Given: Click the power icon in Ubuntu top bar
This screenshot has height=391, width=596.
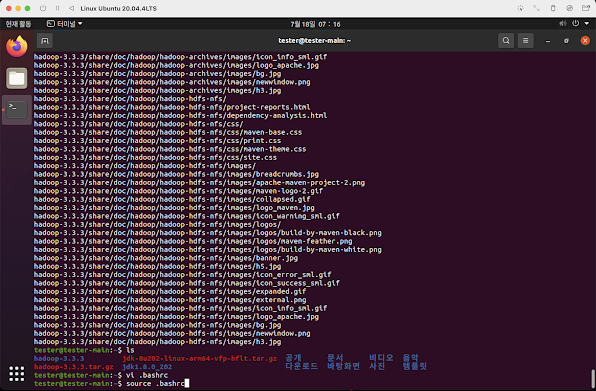Looking at the screenshot, I should point(576,24).
